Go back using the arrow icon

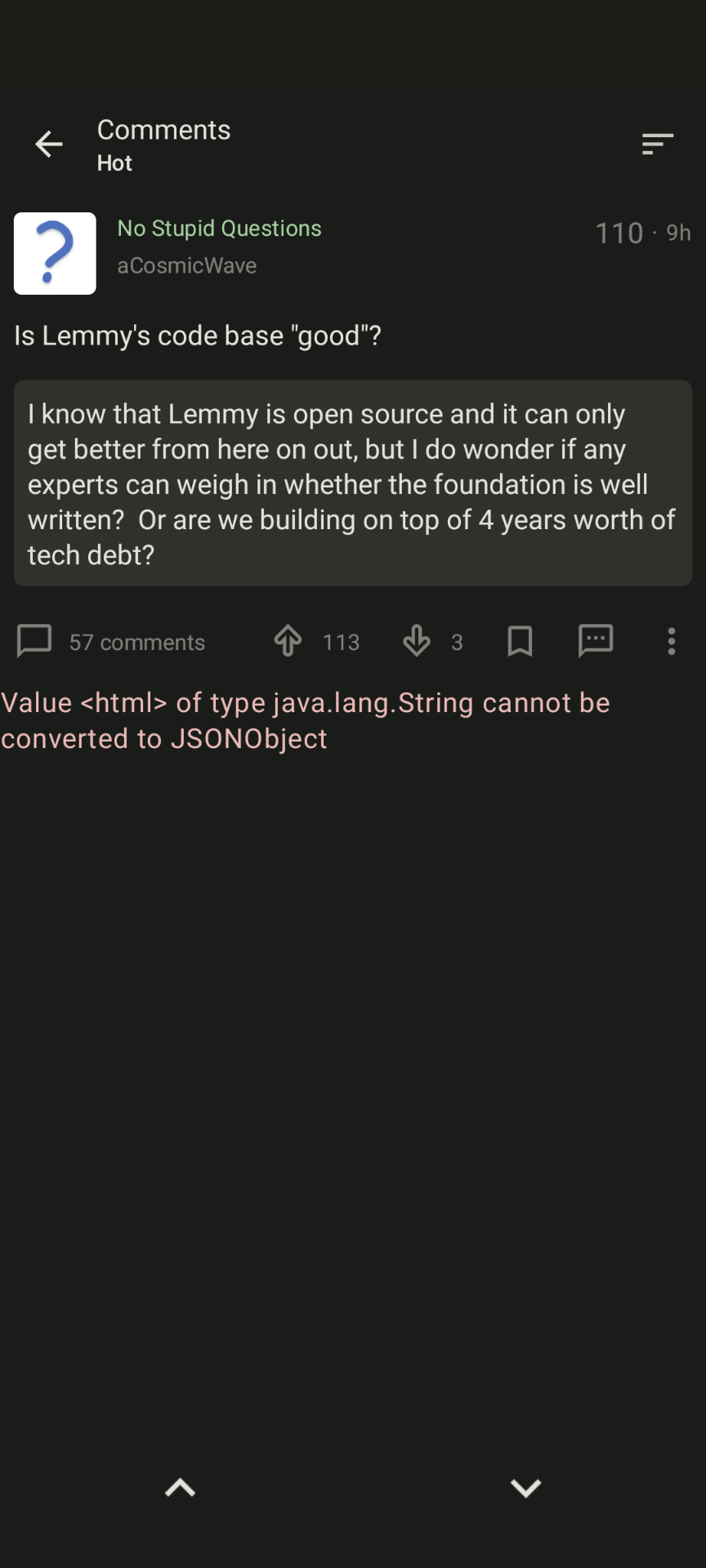click(x=49, y=145)
